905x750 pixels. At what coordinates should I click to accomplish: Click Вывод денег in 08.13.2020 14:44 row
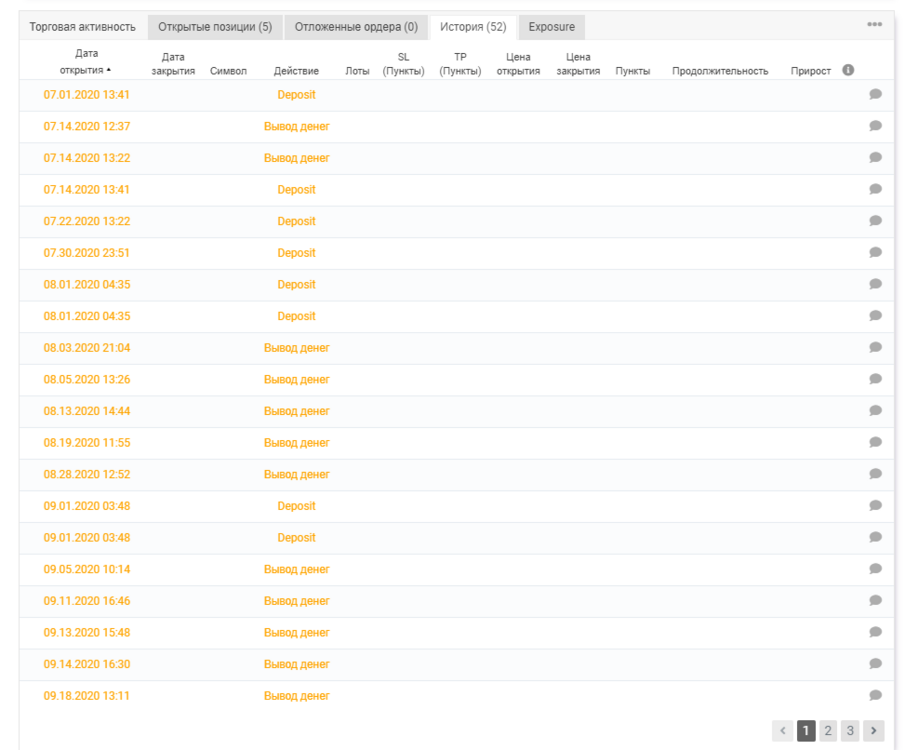(x=296, y=411)
